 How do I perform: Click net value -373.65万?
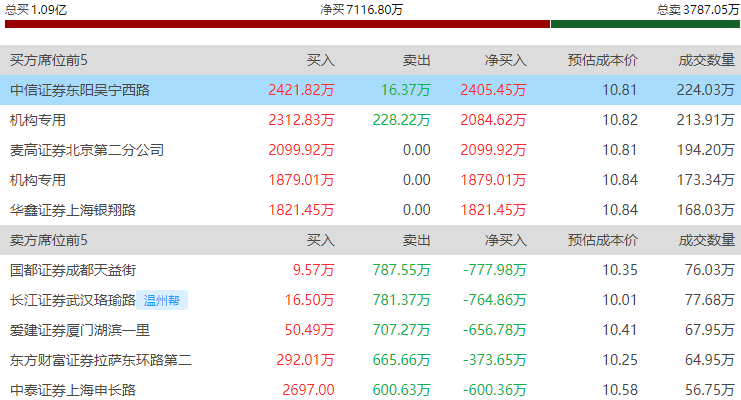tap(494, 360)
